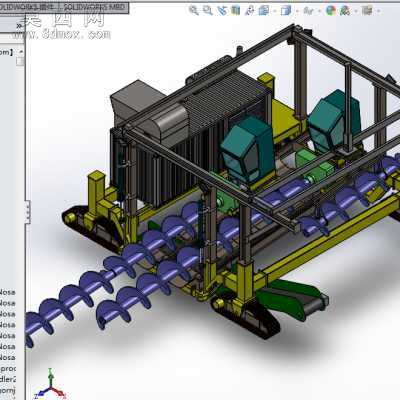Click the Apply Scene icon
Image resolution: width=400 pixels, height=400 pixels.
pos(345,11)
